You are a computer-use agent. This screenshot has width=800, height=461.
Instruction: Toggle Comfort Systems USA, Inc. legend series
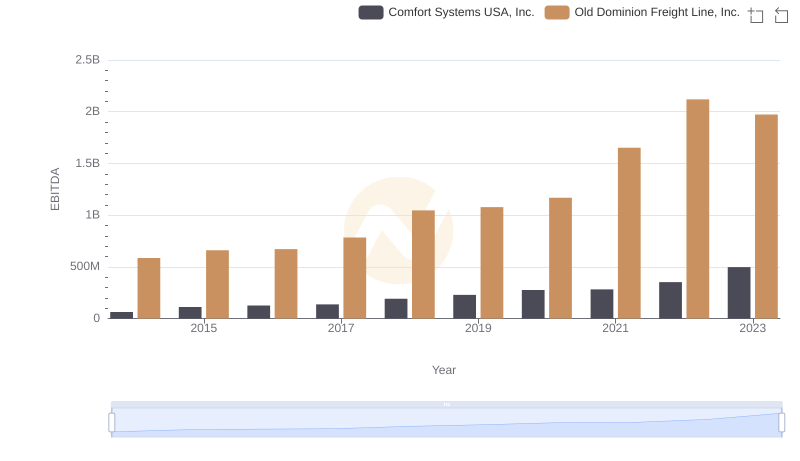click(x=446, y=12)
